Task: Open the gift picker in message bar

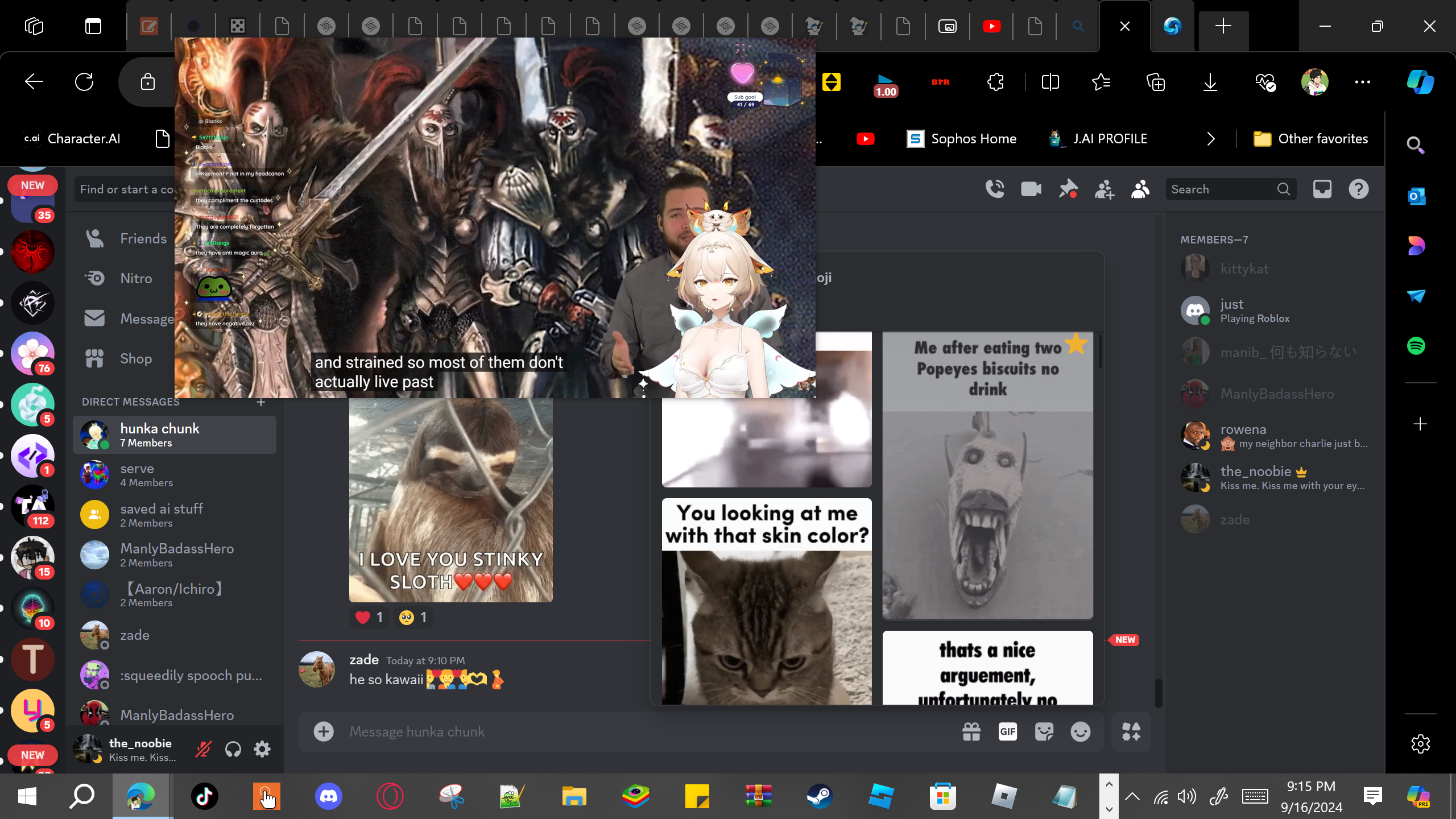Action: [971, 731]
